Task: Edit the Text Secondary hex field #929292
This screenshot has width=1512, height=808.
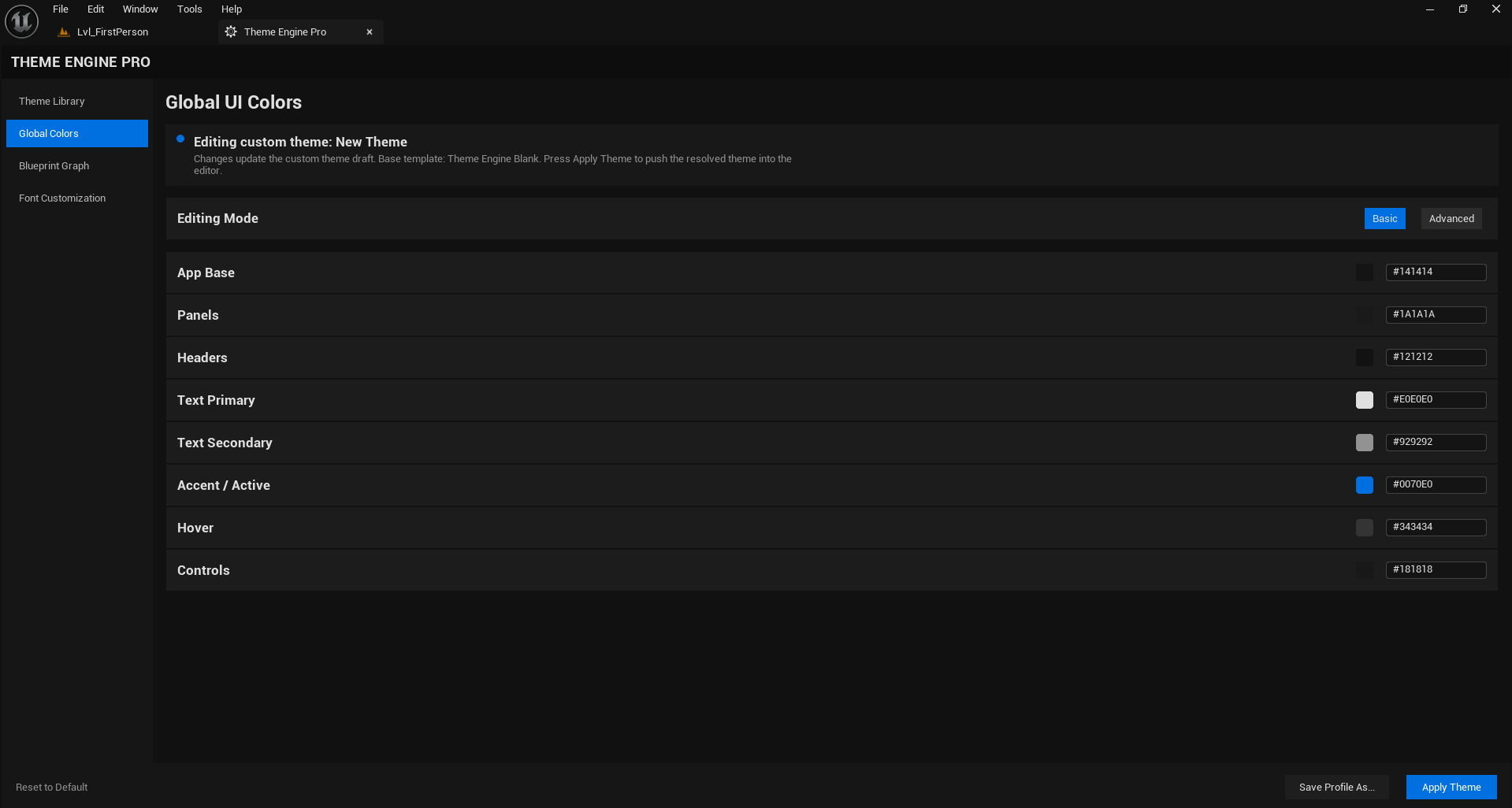Action: pos(1436,443)
